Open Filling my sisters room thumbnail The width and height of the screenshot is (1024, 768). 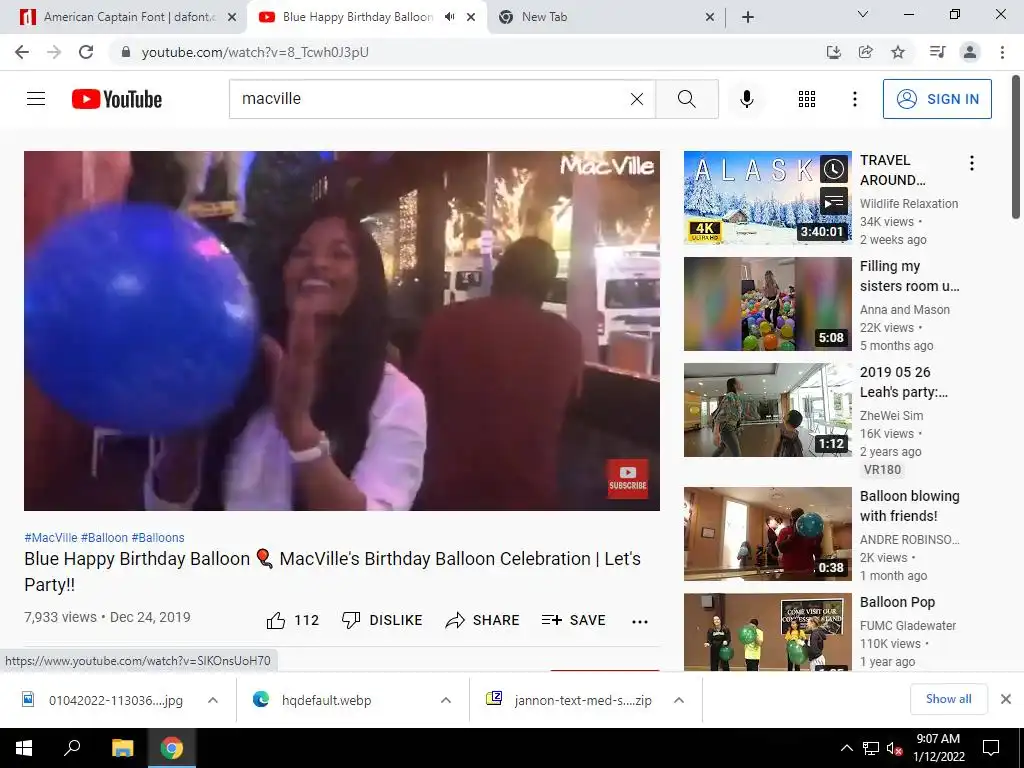coord(767,304)
